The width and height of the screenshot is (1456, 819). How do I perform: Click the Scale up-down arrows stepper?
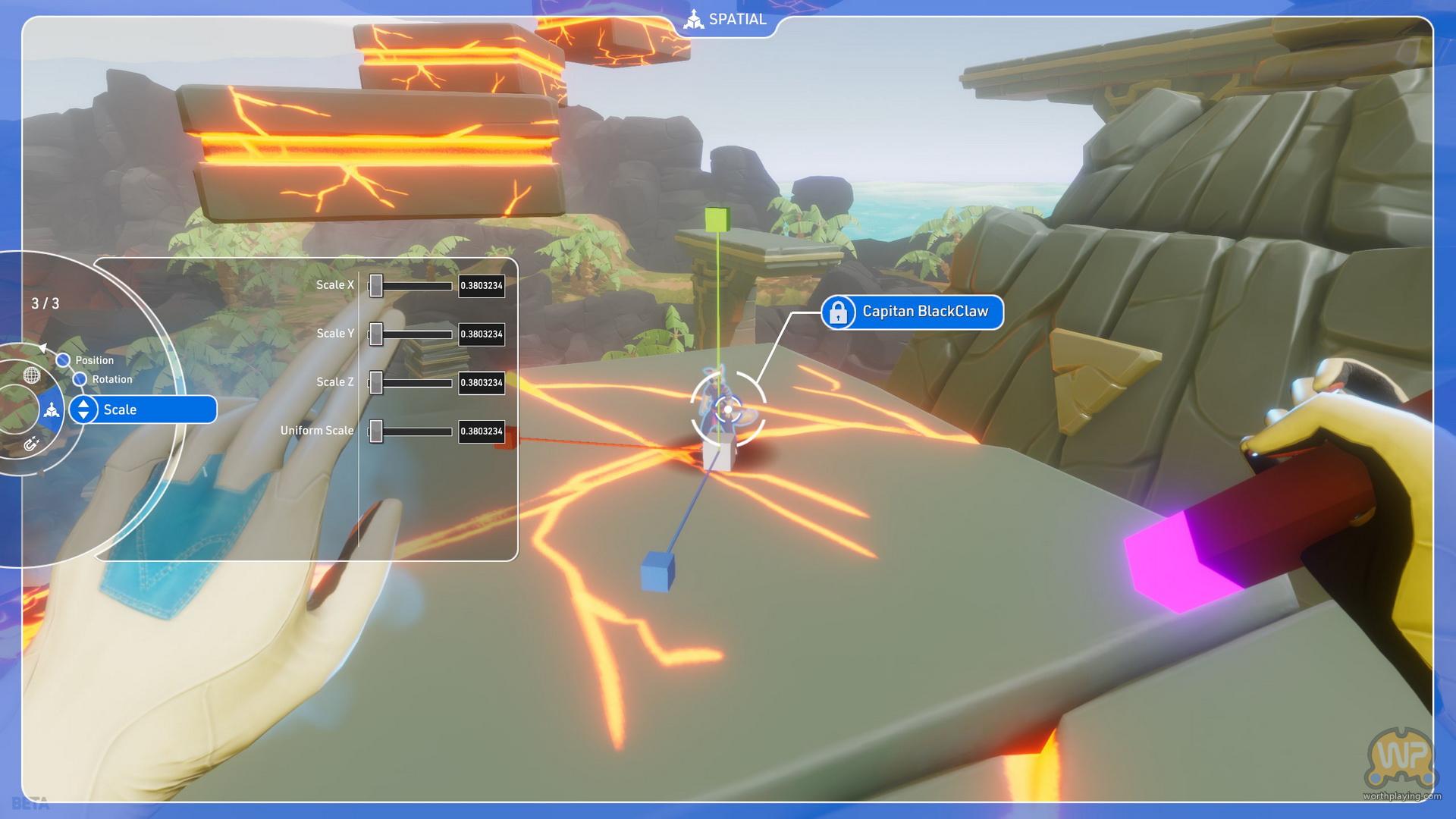[x=83, y=409]
